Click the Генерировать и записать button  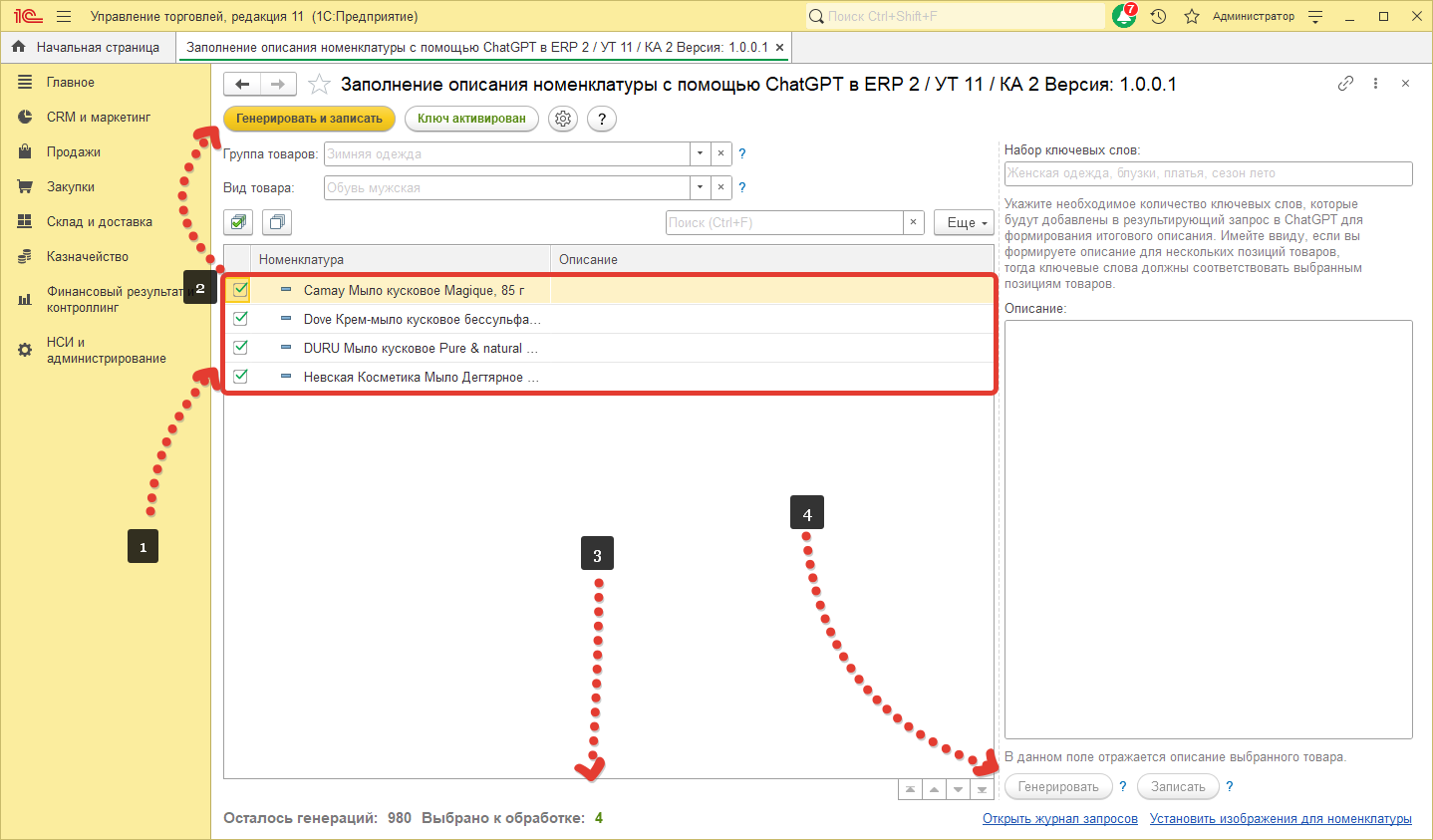(x=309, y=119)
